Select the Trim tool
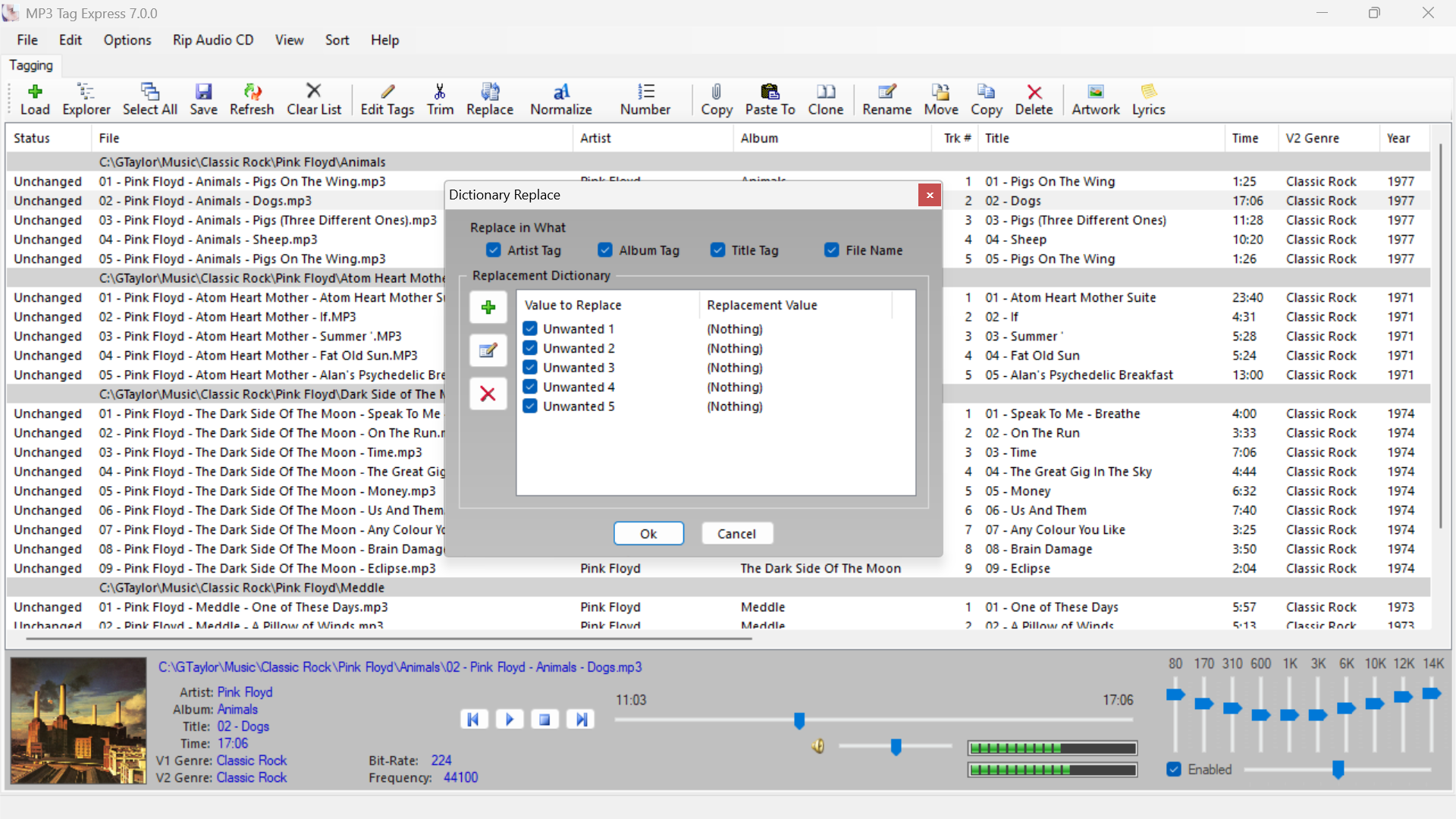 coord(440,99)
